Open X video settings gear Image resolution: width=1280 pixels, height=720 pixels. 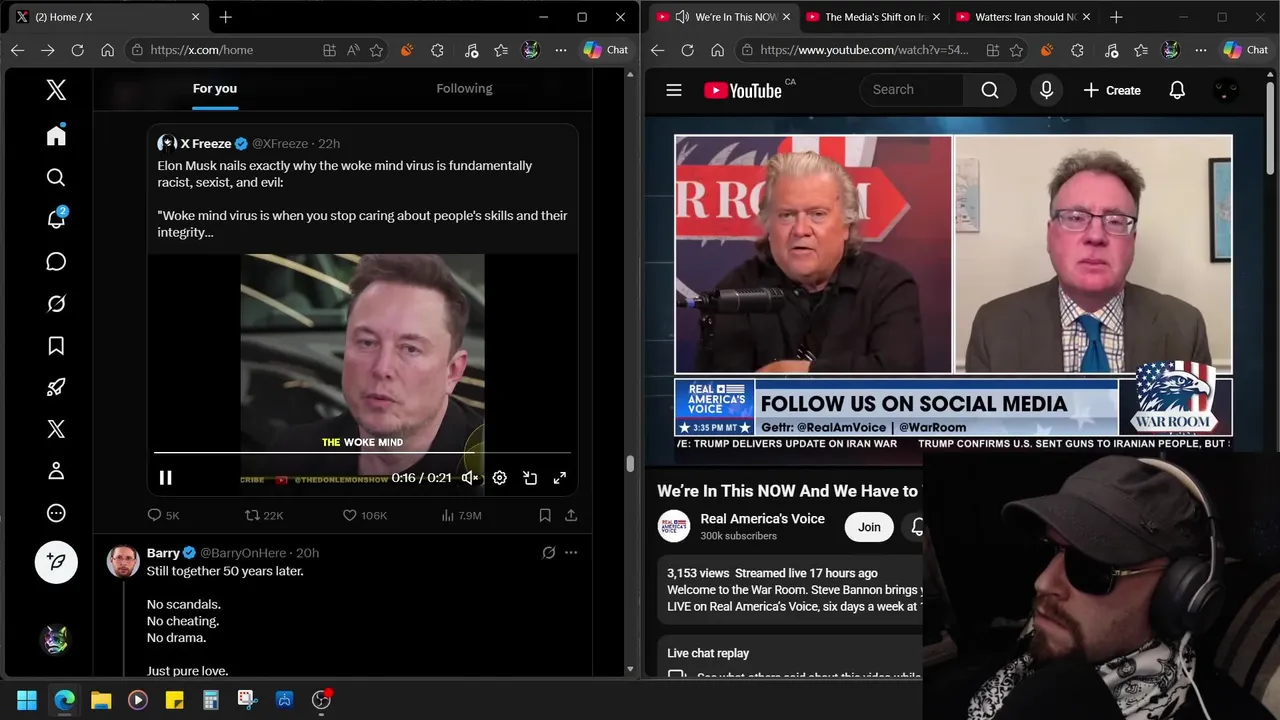pos(500,478)
